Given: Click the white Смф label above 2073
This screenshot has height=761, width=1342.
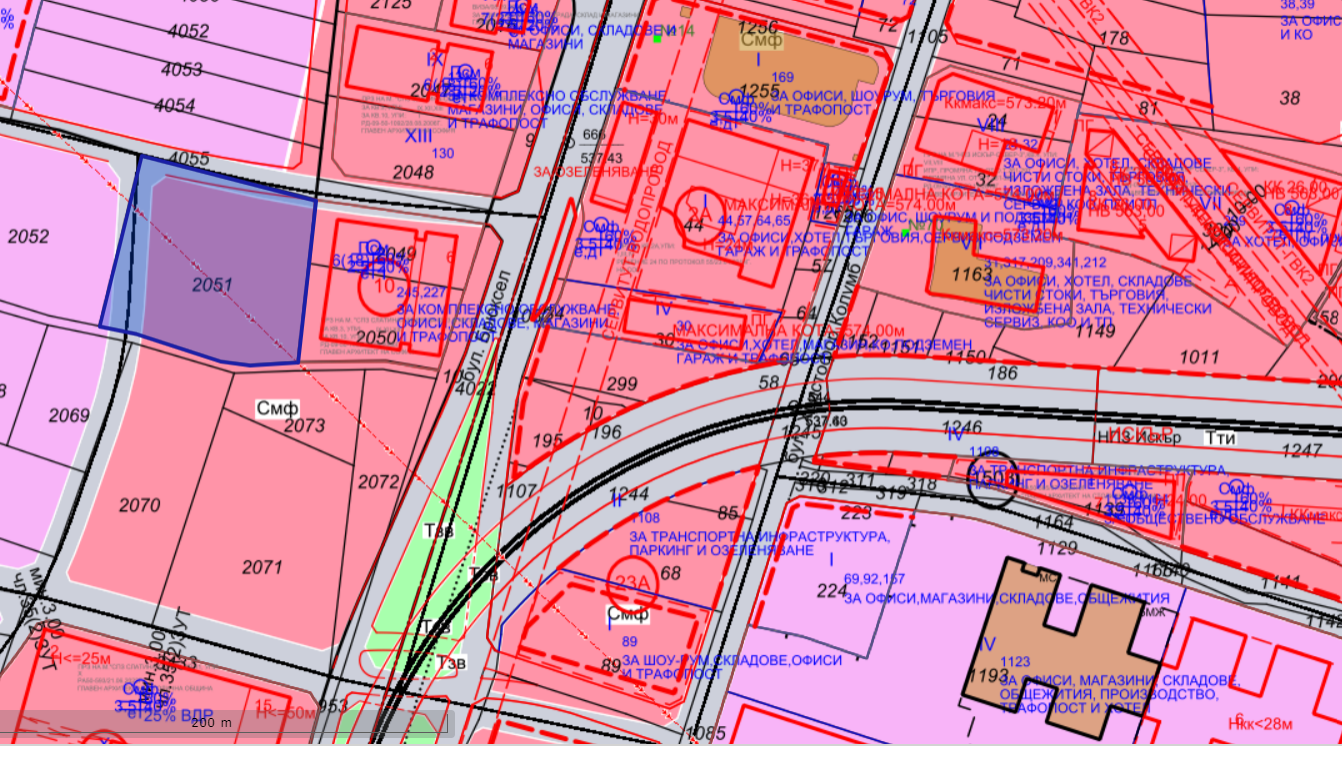Looking at the screenshot, I should point(277,408).
